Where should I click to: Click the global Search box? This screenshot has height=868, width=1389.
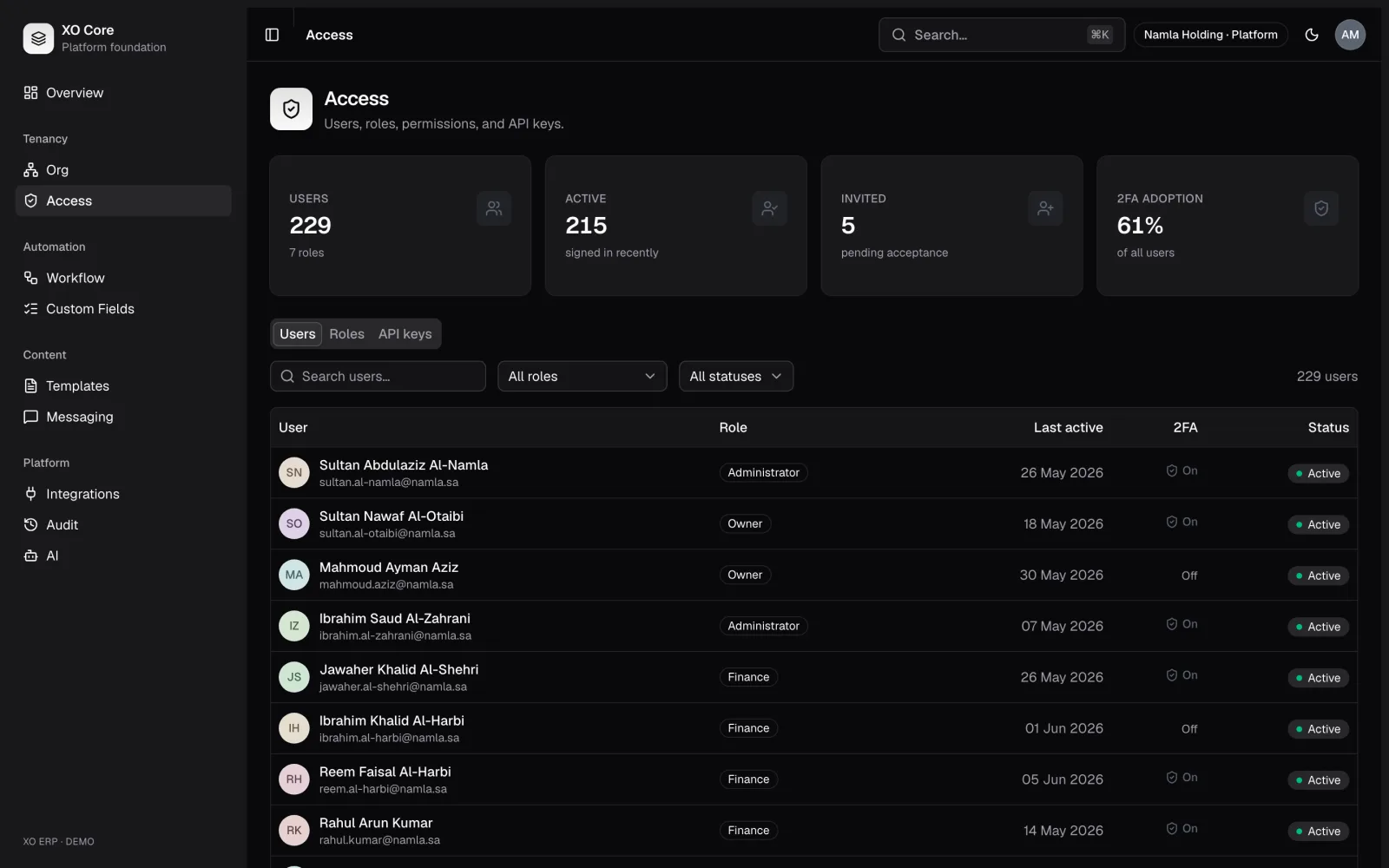click(1002, 35)
